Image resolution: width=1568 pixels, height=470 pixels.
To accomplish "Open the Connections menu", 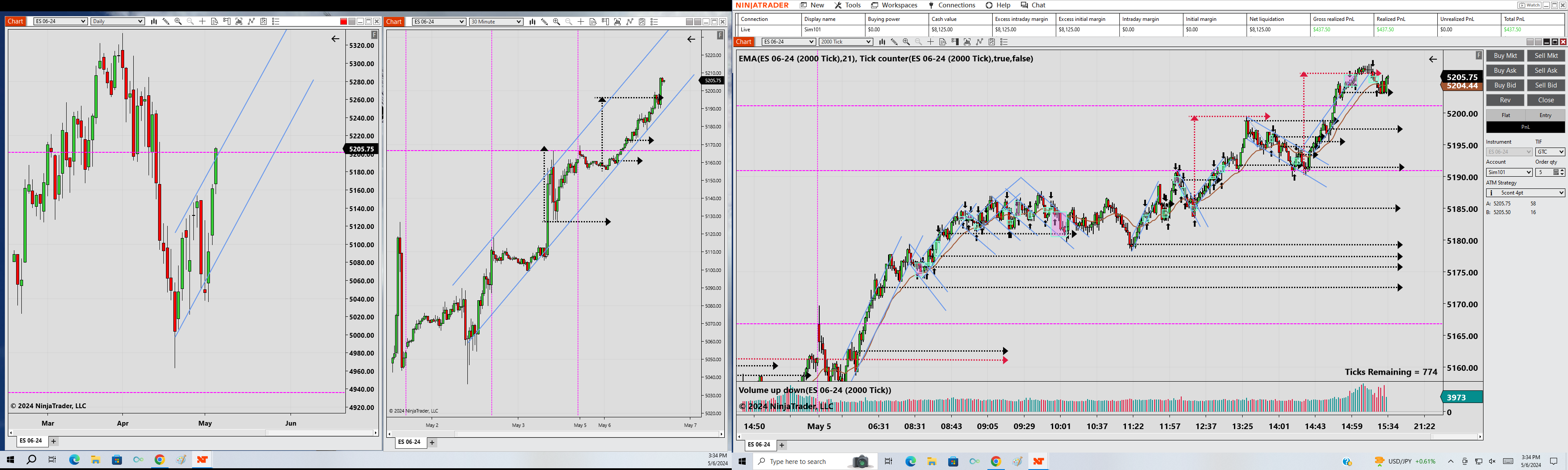I will (952, 5).
